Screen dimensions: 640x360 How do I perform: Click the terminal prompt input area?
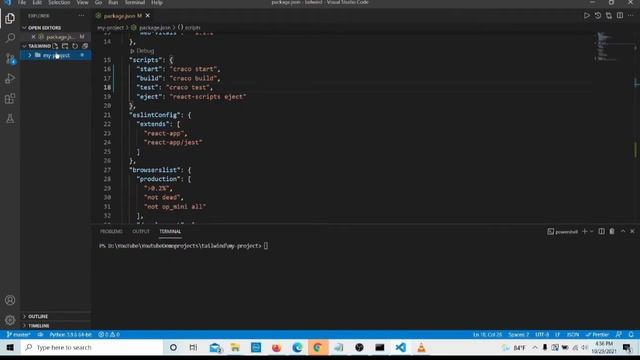(x=266, y=246)
